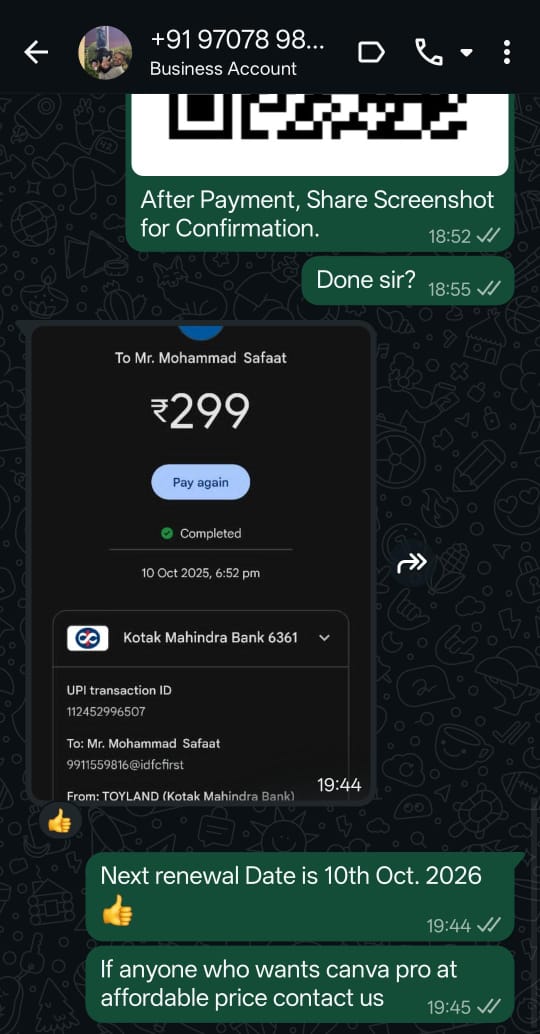The height and width of the screenshot is (1034, 540).
Task: Select the Kotak Mahindra Bank logo
Action: (88, 638)
